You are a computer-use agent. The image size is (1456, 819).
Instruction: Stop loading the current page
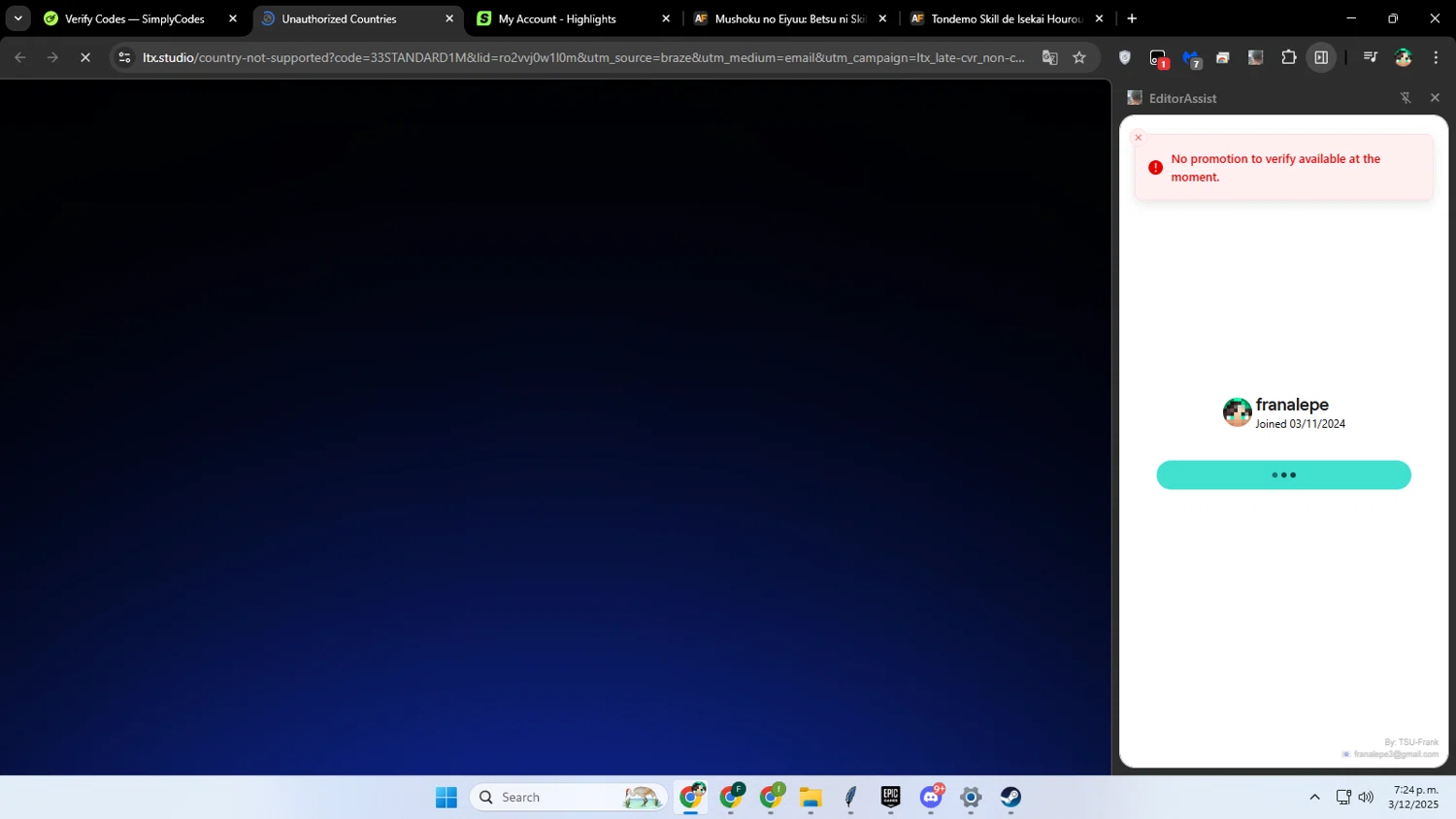(x=85, y=57)
